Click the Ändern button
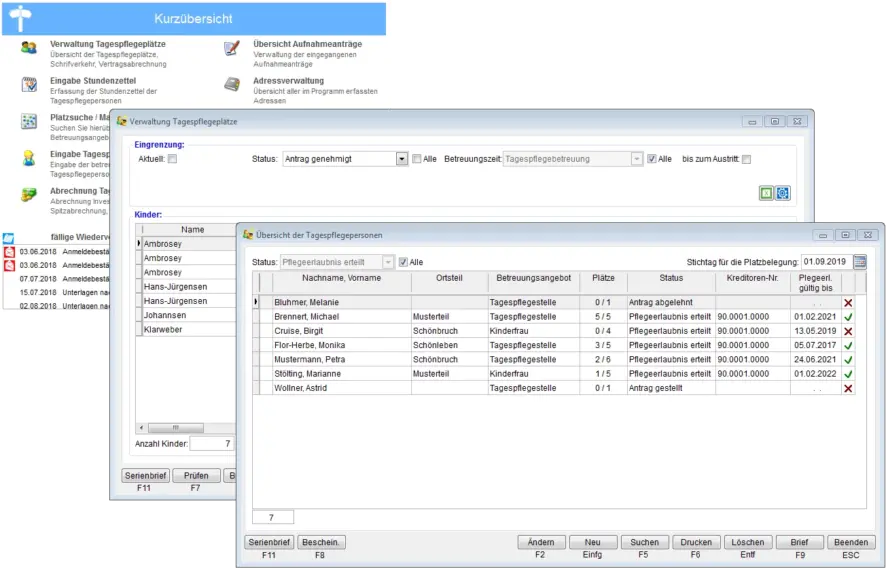Screen dimensions: 888x569 click(x=541, y=542)
